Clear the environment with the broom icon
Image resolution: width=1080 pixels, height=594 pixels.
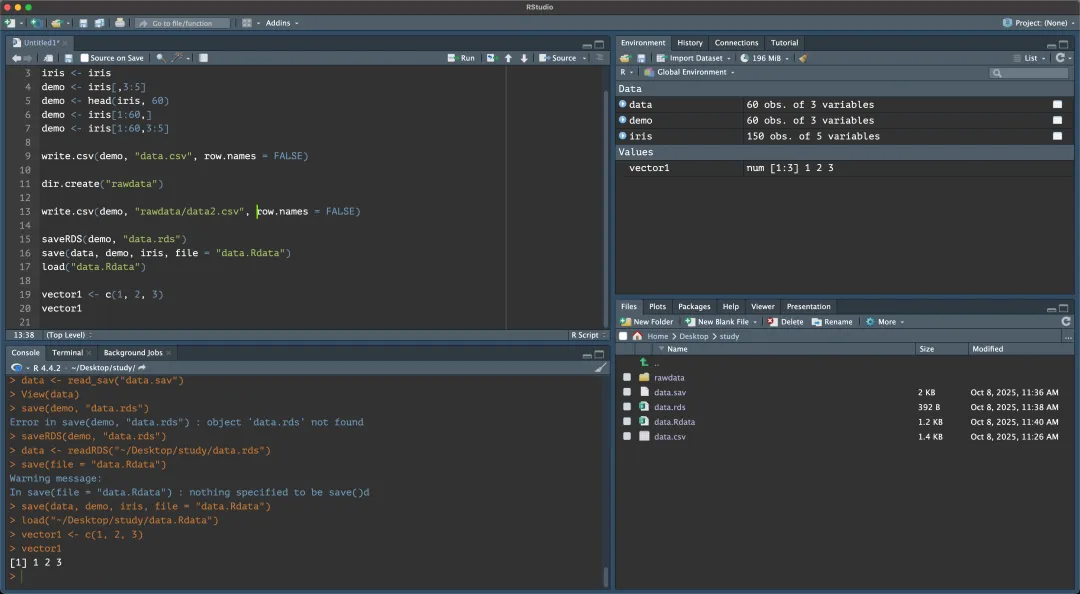[803, 58]
